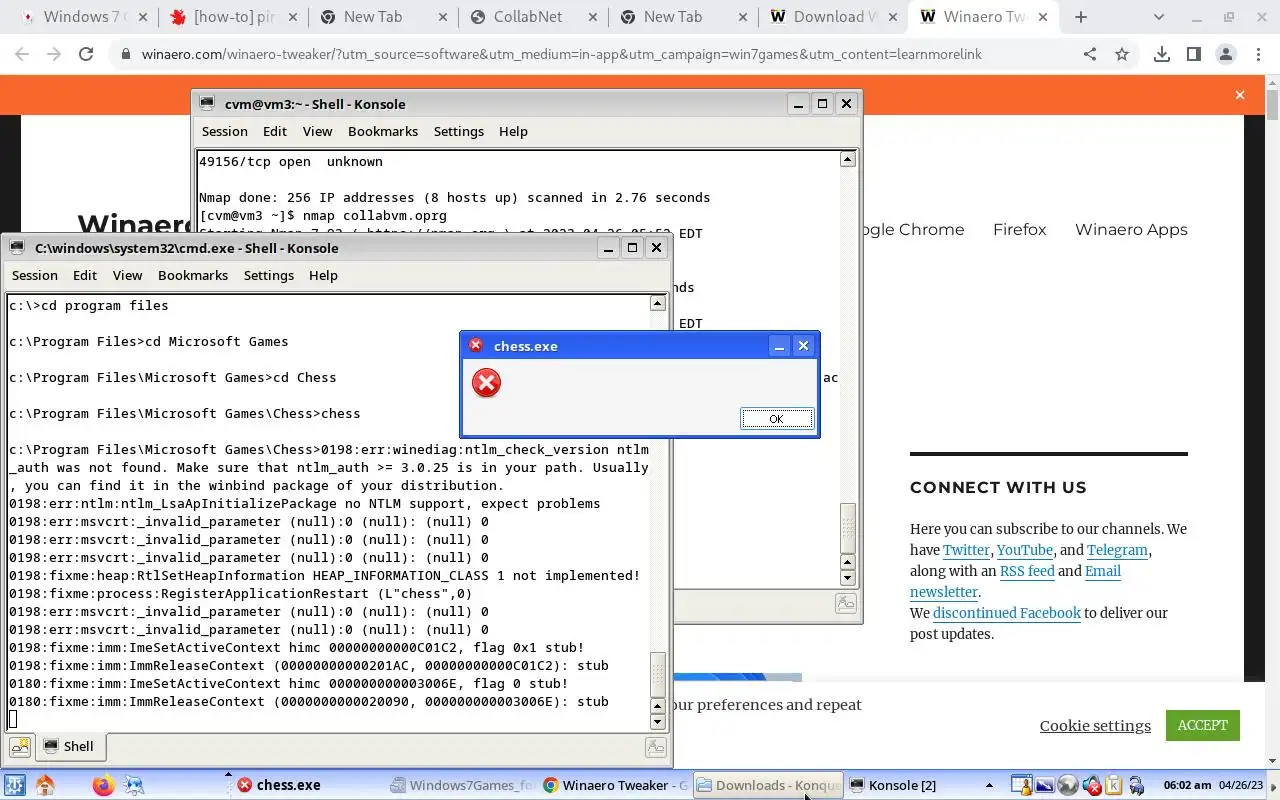Follow the YouTube link
This screenshot has width=1280, height=800.
[1024, 550]
